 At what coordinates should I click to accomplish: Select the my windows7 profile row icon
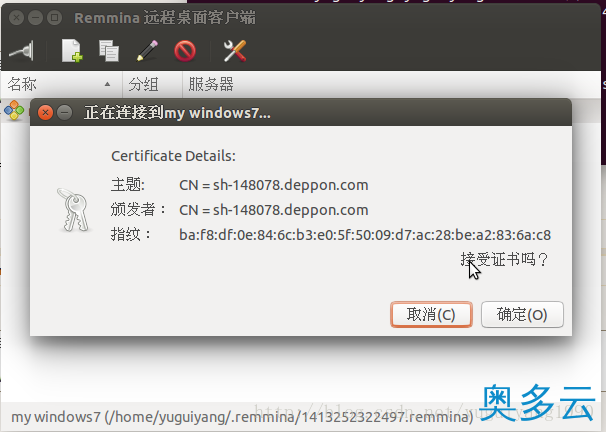(x=14, y=110)
